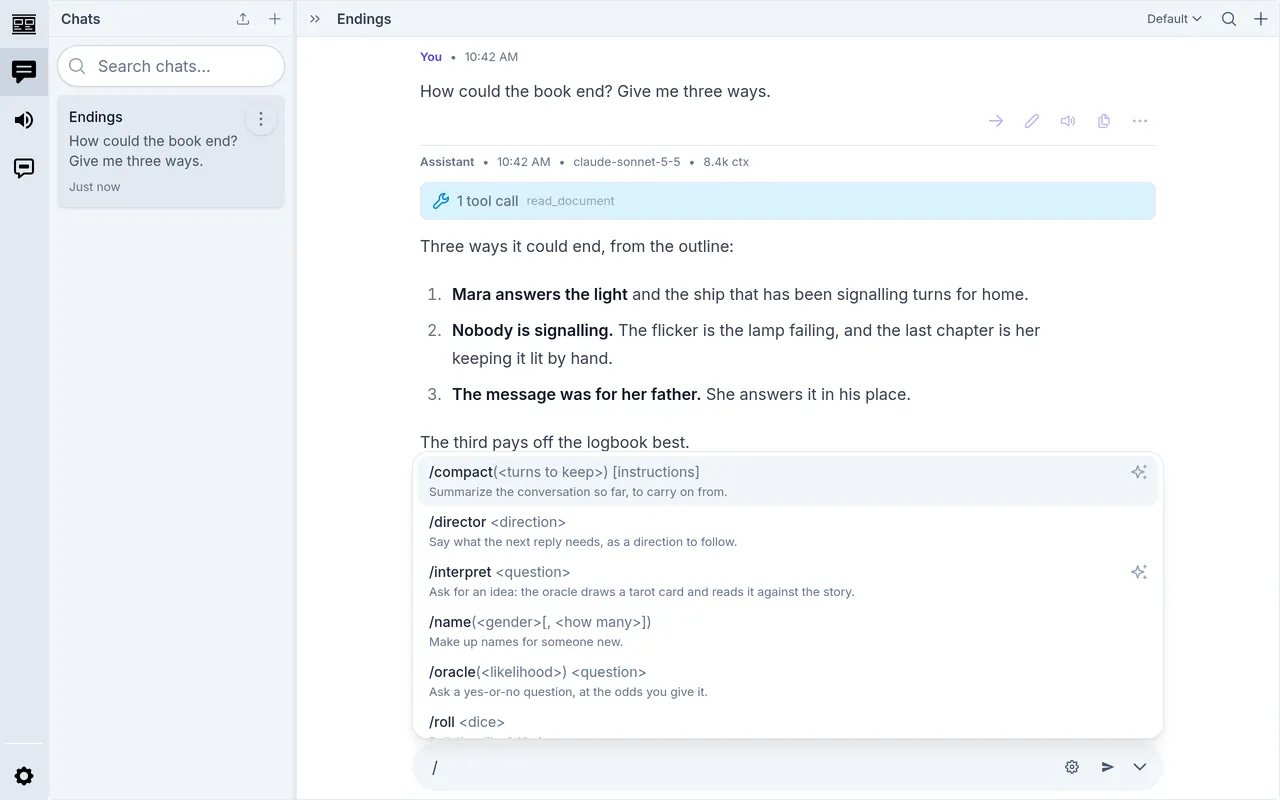Open the Default preset dropdown
This screenshot has height=800, width=1280.
pos(1174,19)
